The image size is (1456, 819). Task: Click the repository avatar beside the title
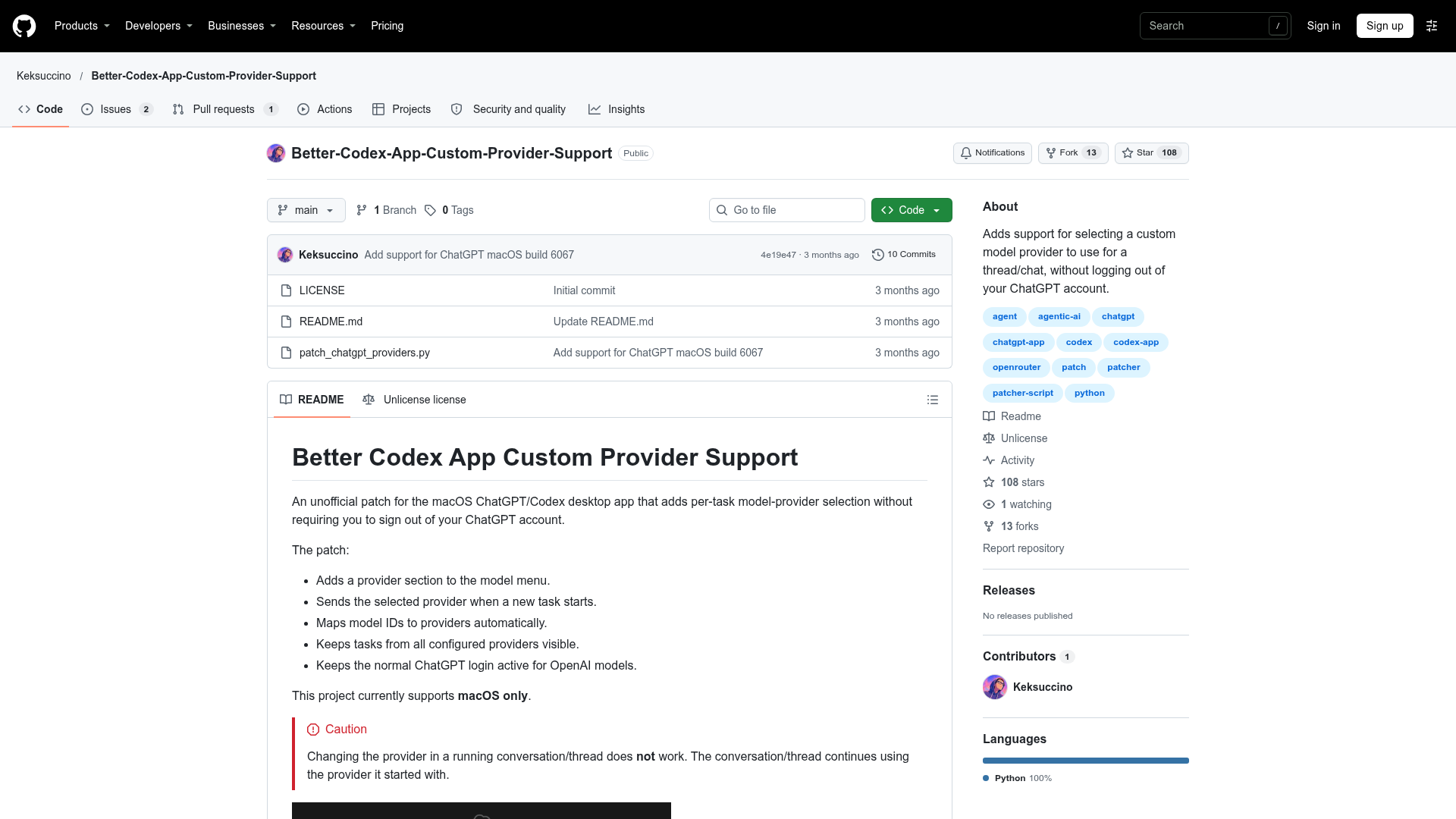276,153
